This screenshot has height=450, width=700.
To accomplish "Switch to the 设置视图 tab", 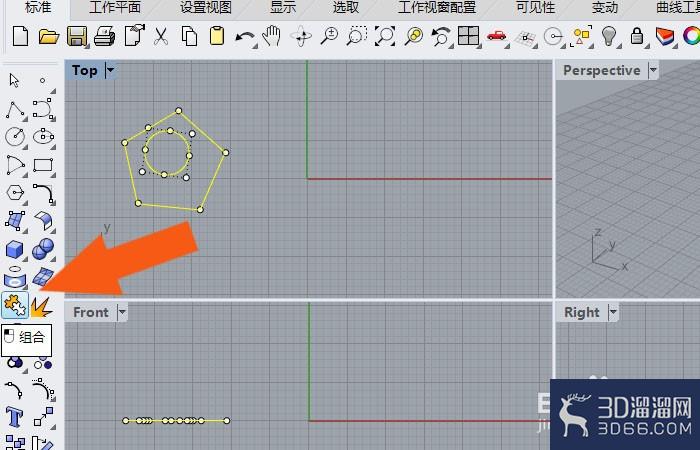I will 206,7.
